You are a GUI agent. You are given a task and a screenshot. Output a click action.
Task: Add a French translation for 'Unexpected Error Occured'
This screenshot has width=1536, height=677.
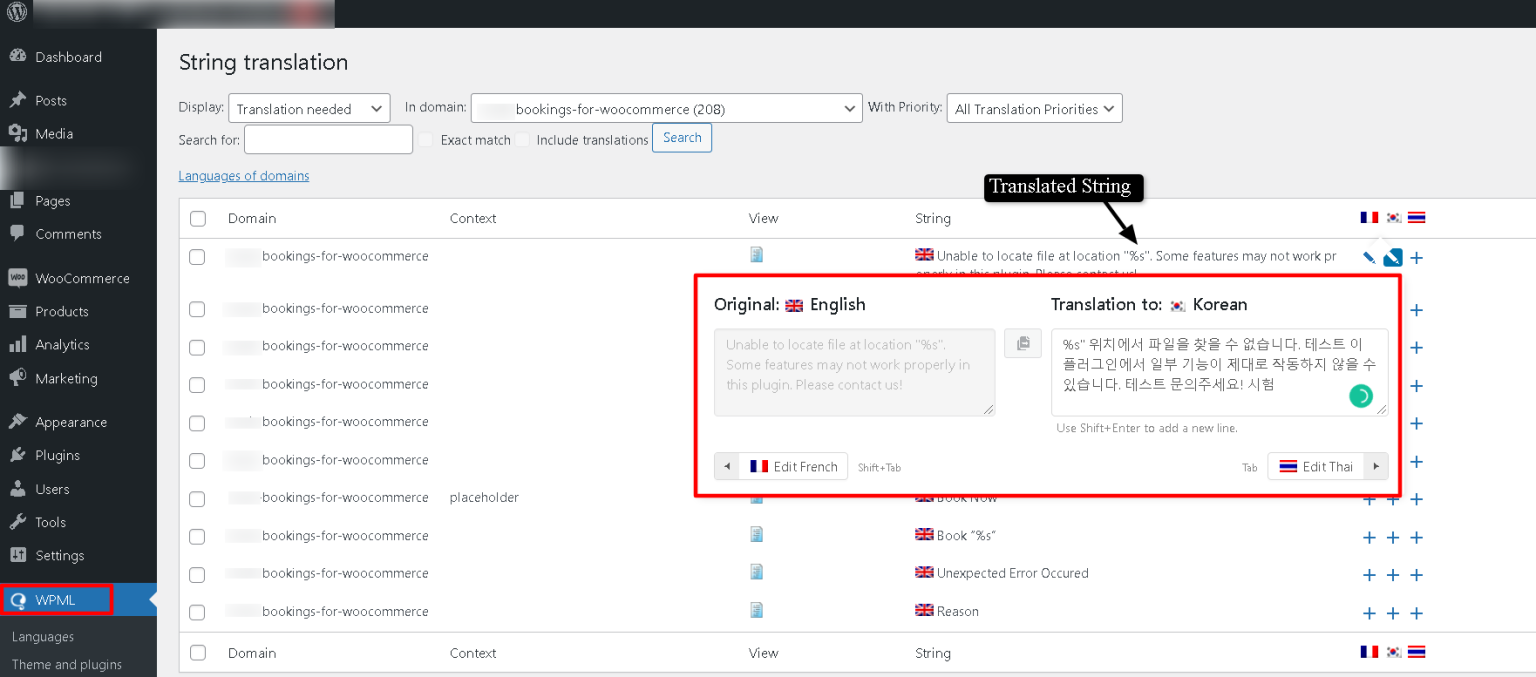(1369, 575)
